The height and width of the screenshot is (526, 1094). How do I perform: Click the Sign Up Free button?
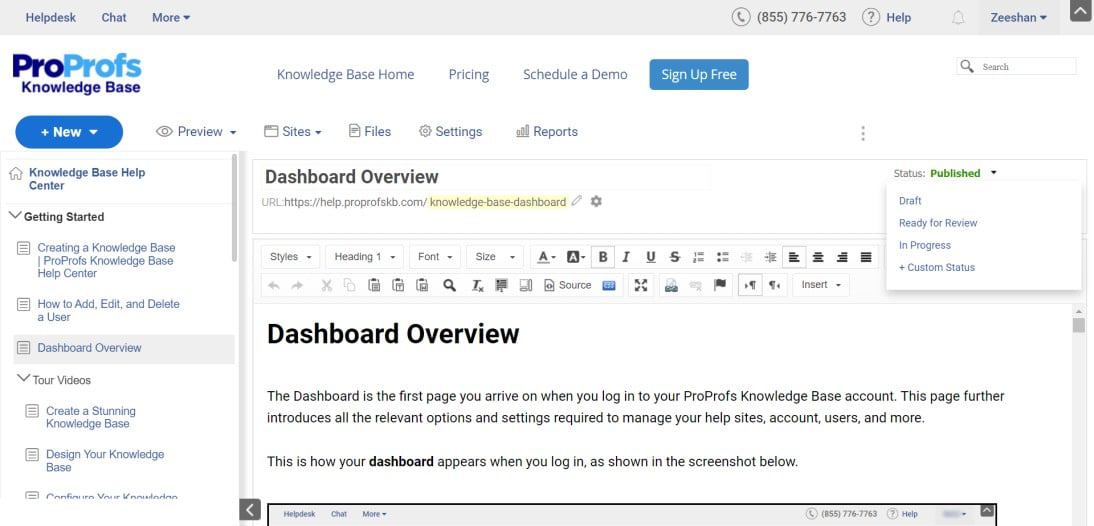point(698,75)
